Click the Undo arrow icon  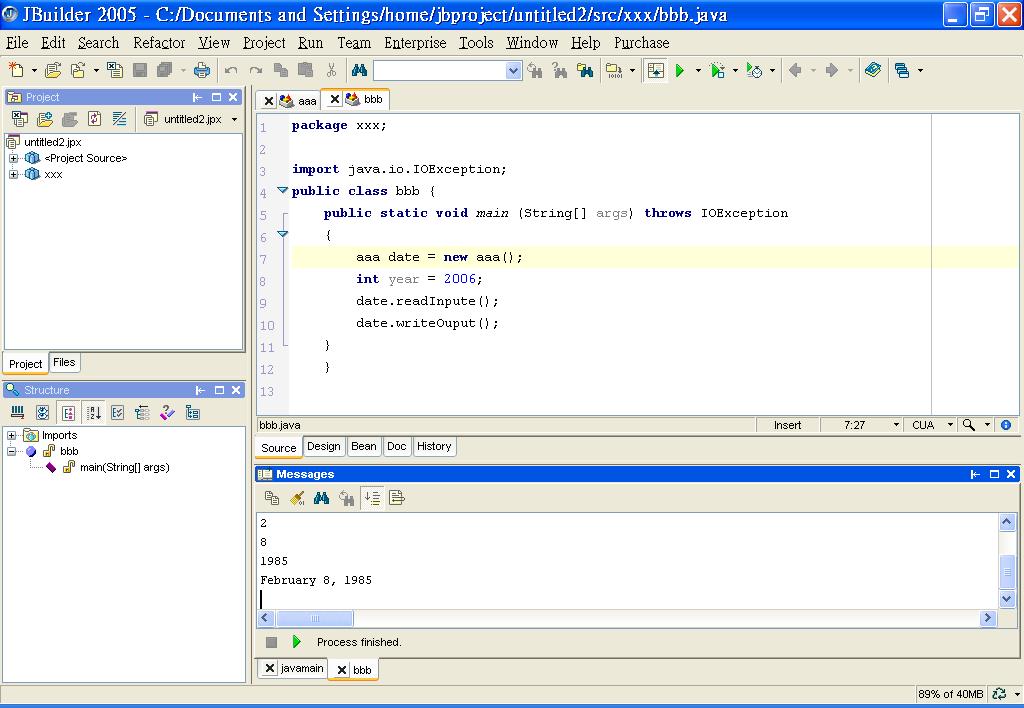[231, 70]
